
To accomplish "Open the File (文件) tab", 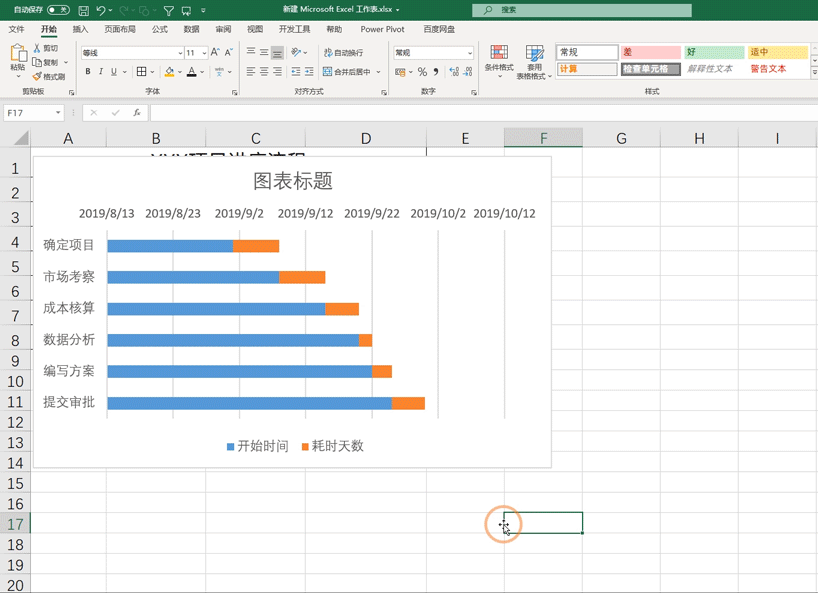I will click(16, 29).
